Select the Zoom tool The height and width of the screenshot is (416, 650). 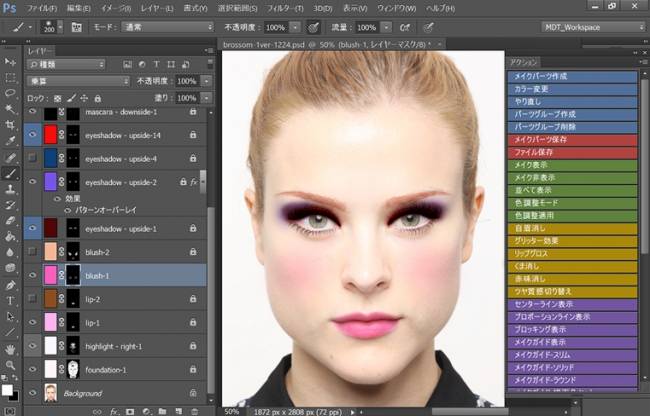10,365
